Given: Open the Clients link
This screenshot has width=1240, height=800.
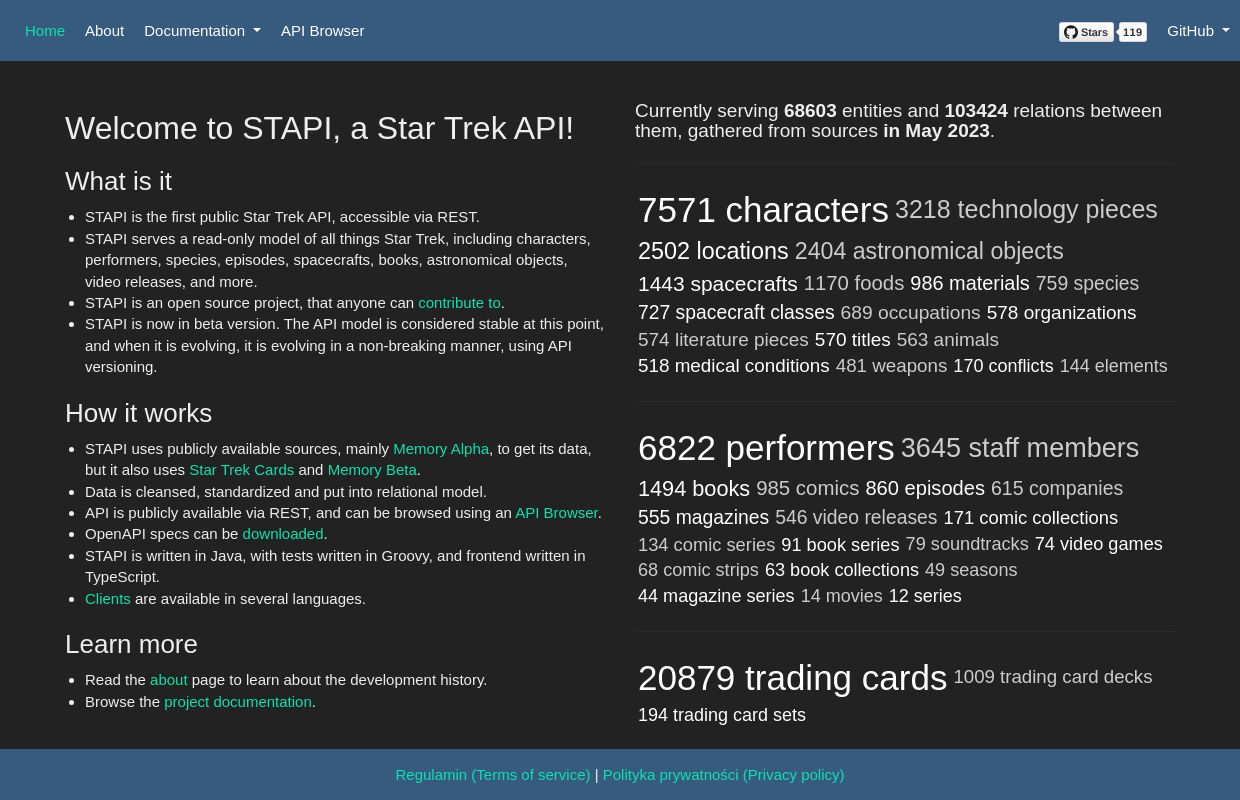Looking at the screenshot, I should [x=108, y=599].
